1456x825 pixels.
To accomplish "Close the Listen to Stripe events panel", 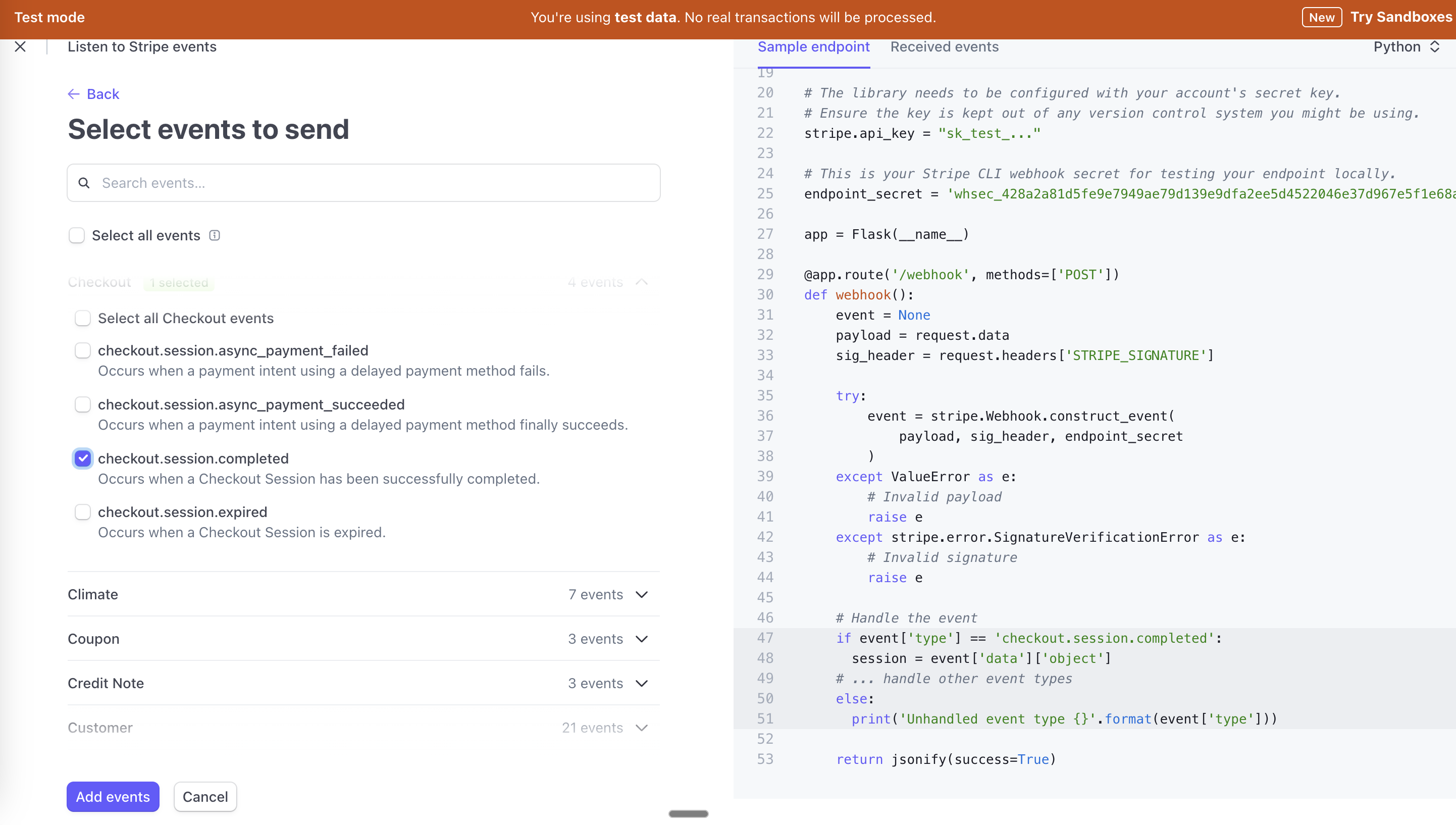I will click(x=20, y=46).
